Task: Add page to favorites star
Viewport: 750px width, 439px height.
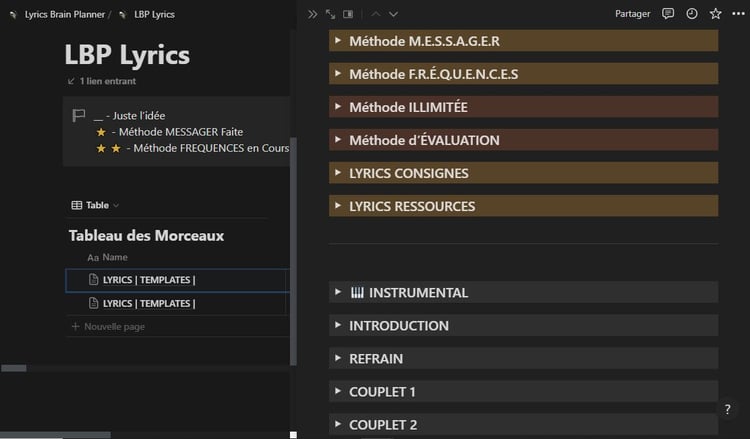Action: coord(715,14)
